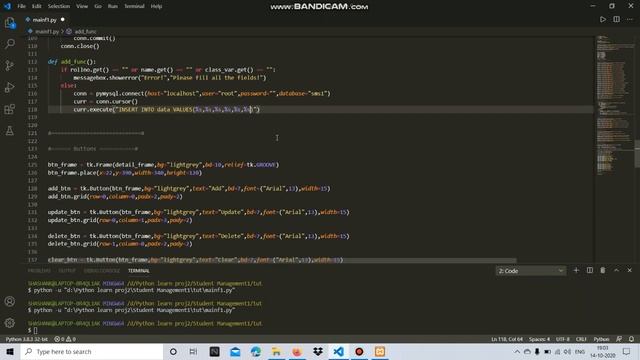Select terminal from '2: Code' dropdown
Image resolution: width=640 pixels, height=360 pixels.
point(531,271)
